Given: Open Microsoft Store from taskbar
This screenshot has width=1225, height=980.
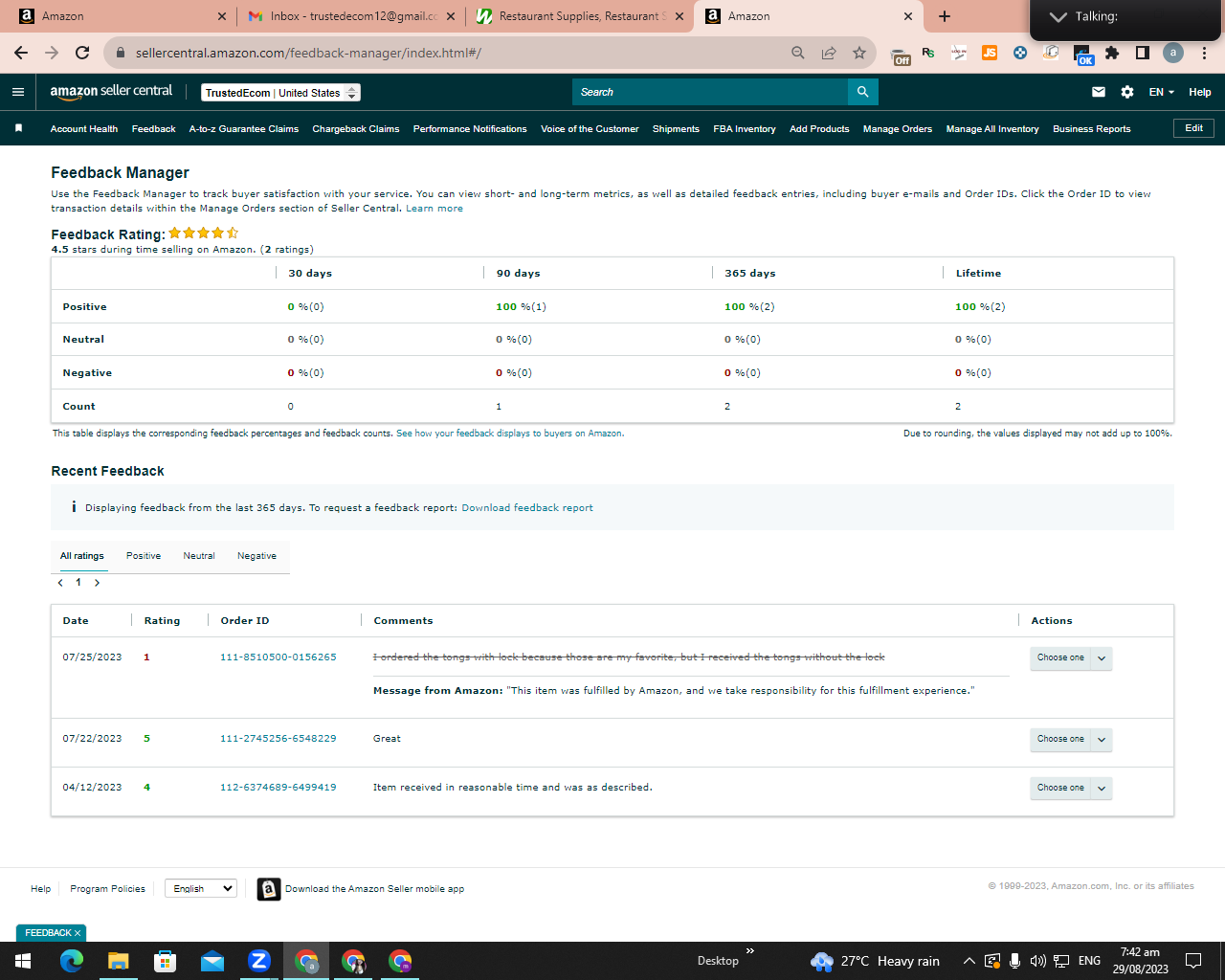Looking at the screenshot, I should pyautogui.click(x=166, y=961).
